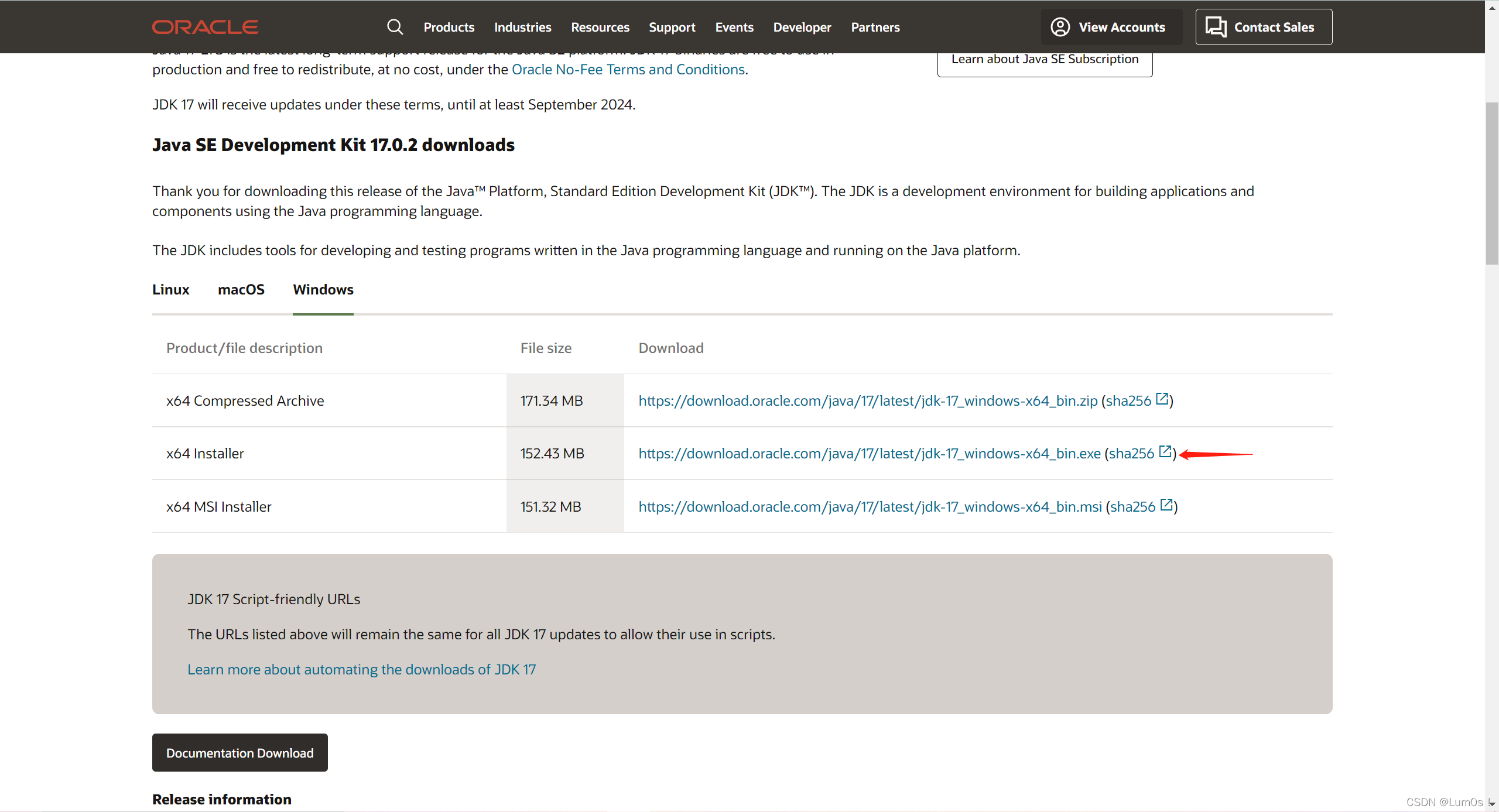This screenshot has height=812, width=1499.
Task: Open external link icon for exe sha256
Action: point(1165,452)
